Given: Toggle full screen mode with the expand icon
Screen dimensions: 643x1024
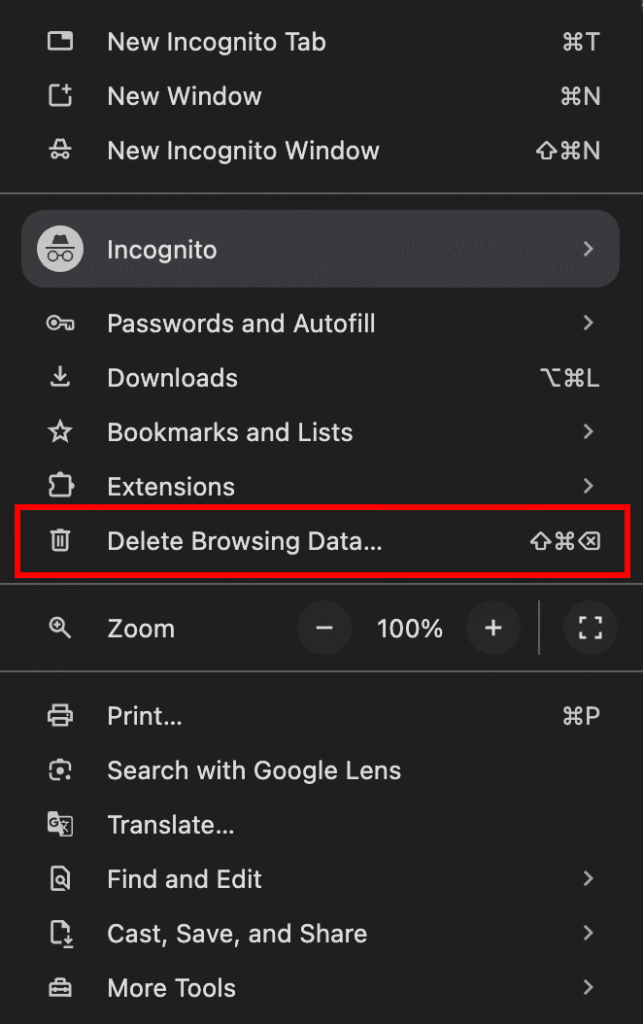Looking at the screenshot, I should click(589, 628).
